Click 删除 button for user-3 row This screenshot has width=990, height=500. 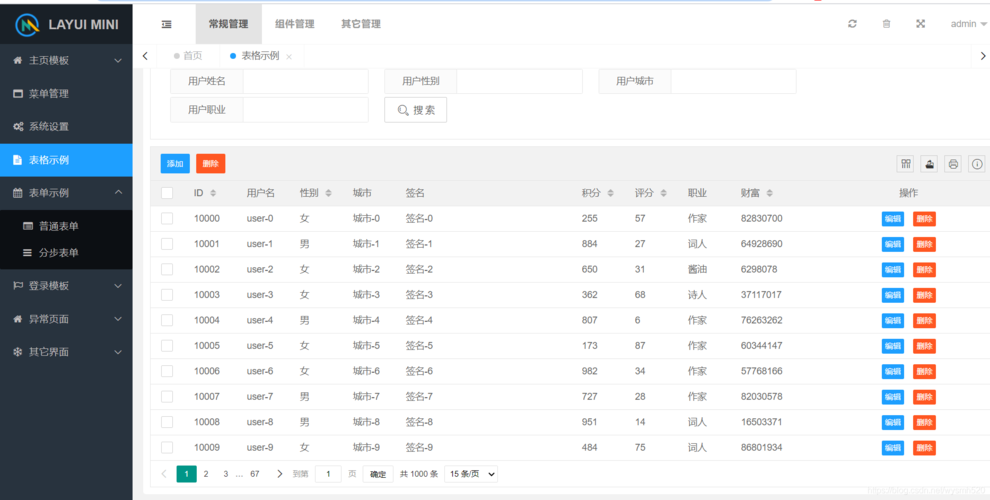pos(924,295)
